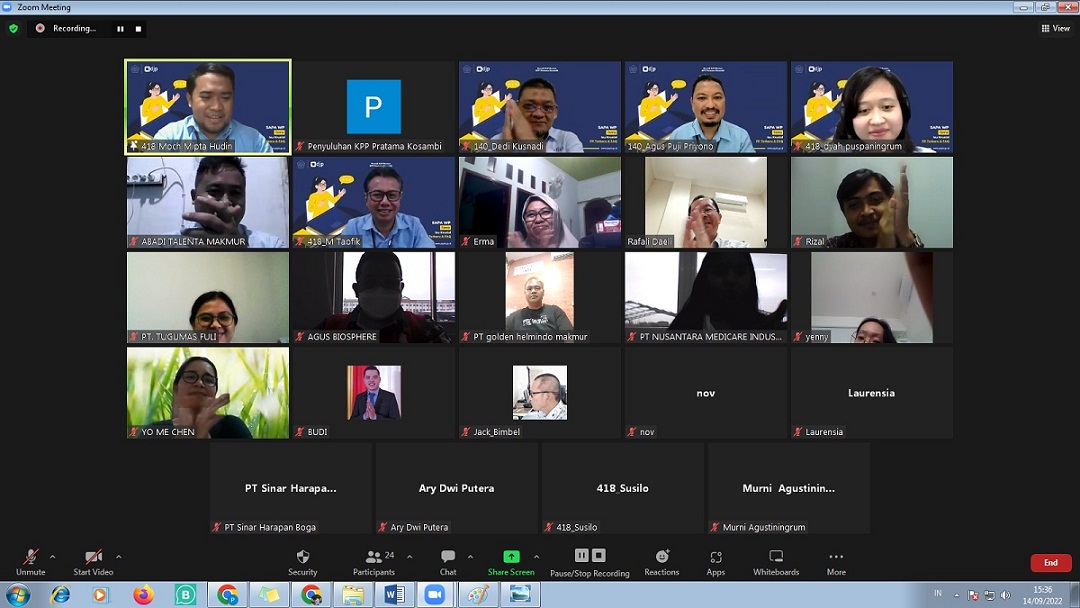1080x608 pixels.
Task: Expand video options arrow beside Start Video
Action: (x=118, y=557)
